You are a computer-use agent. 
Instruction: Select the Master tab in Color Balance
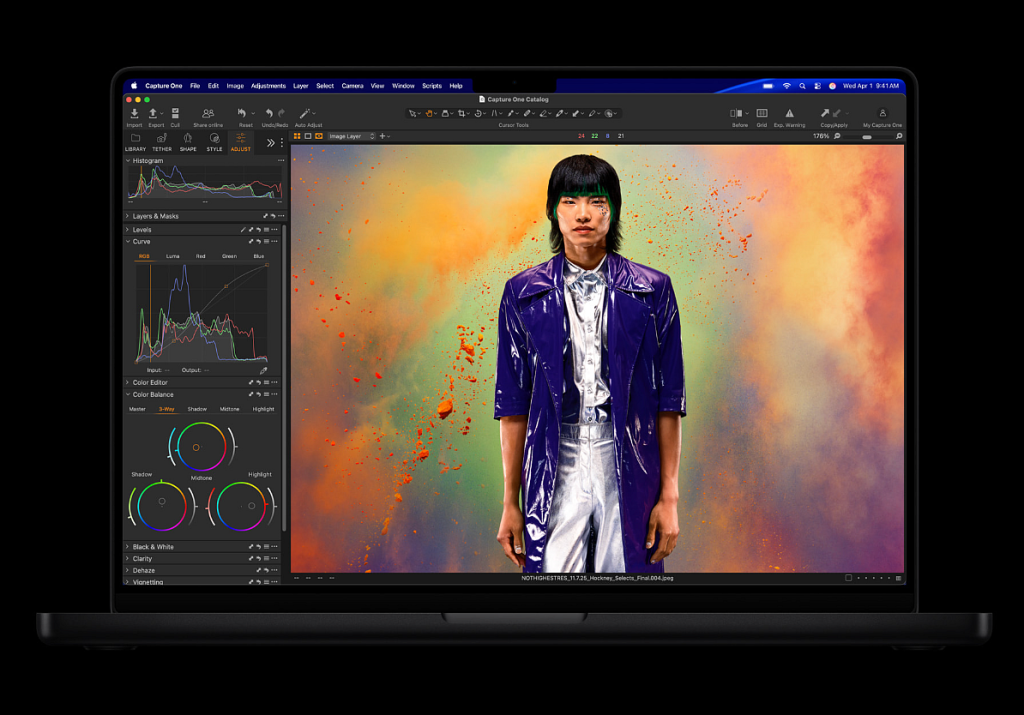[138, 409]
